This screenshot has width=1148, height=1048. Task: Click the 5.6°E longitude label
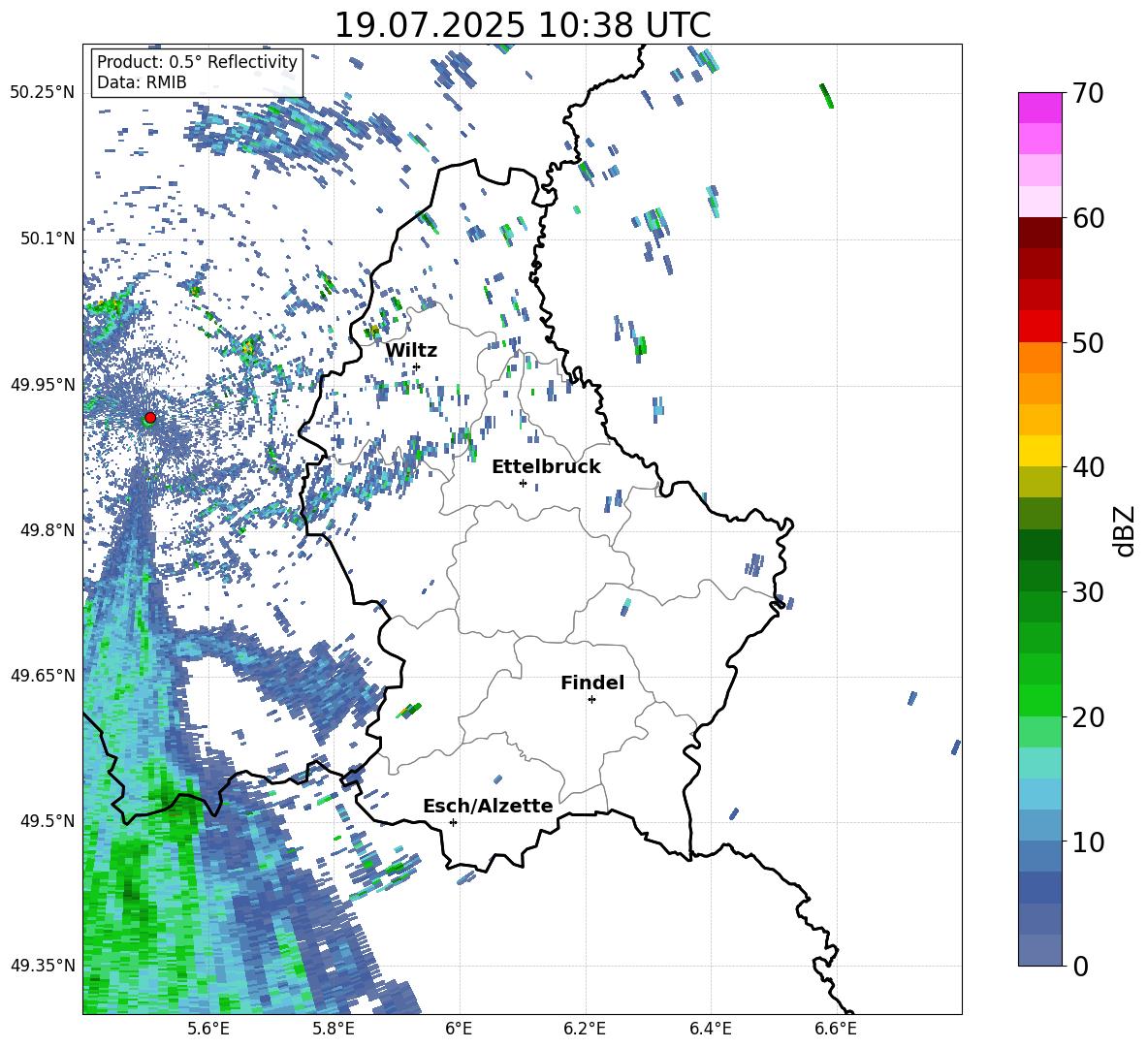[x=208, y=1029]
